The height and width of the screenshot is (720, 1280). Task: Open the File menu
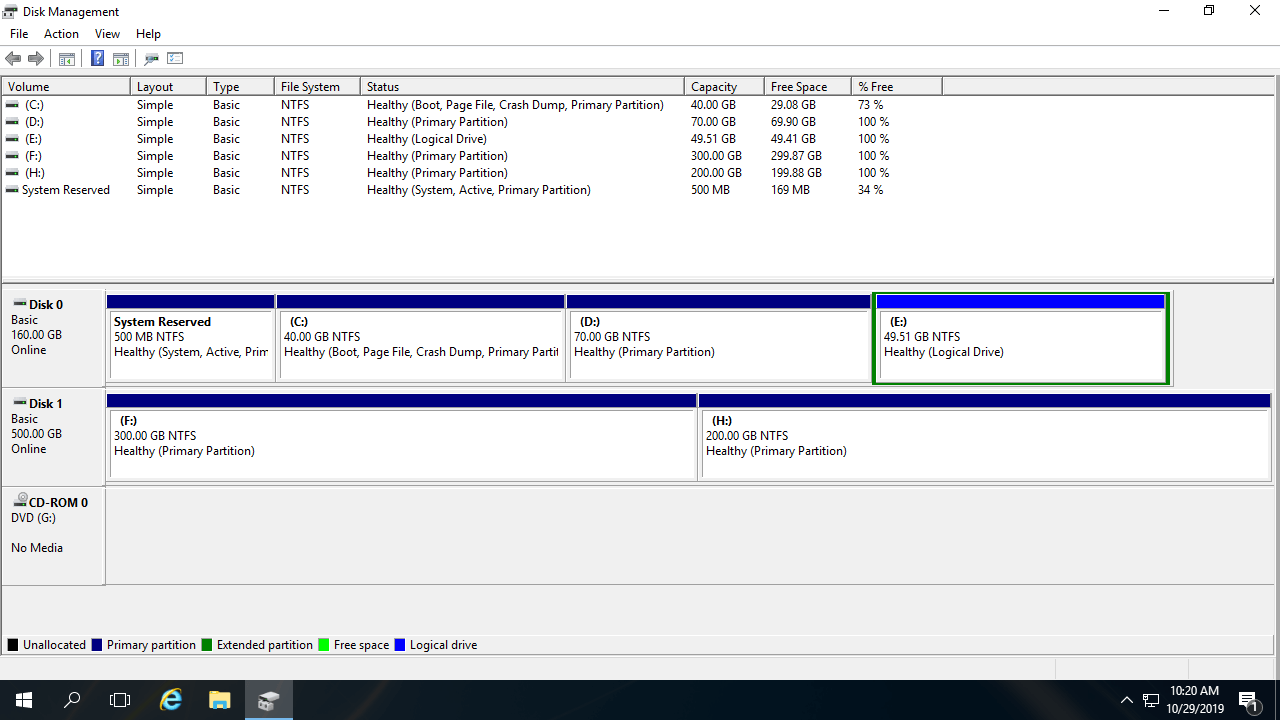(19, 34)
